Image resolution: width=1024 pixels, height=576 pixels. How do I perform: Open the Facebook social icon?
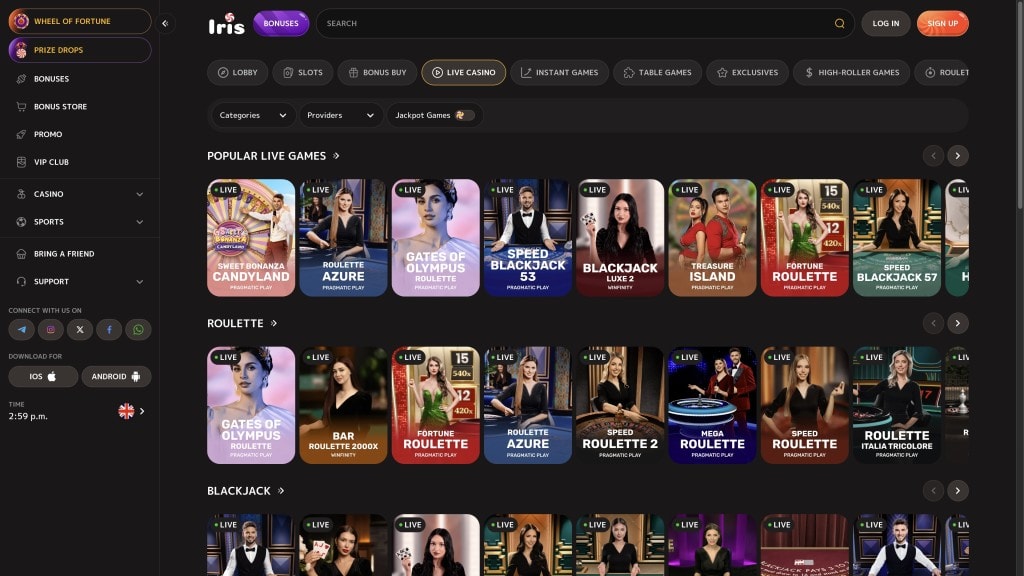[109, 330]
